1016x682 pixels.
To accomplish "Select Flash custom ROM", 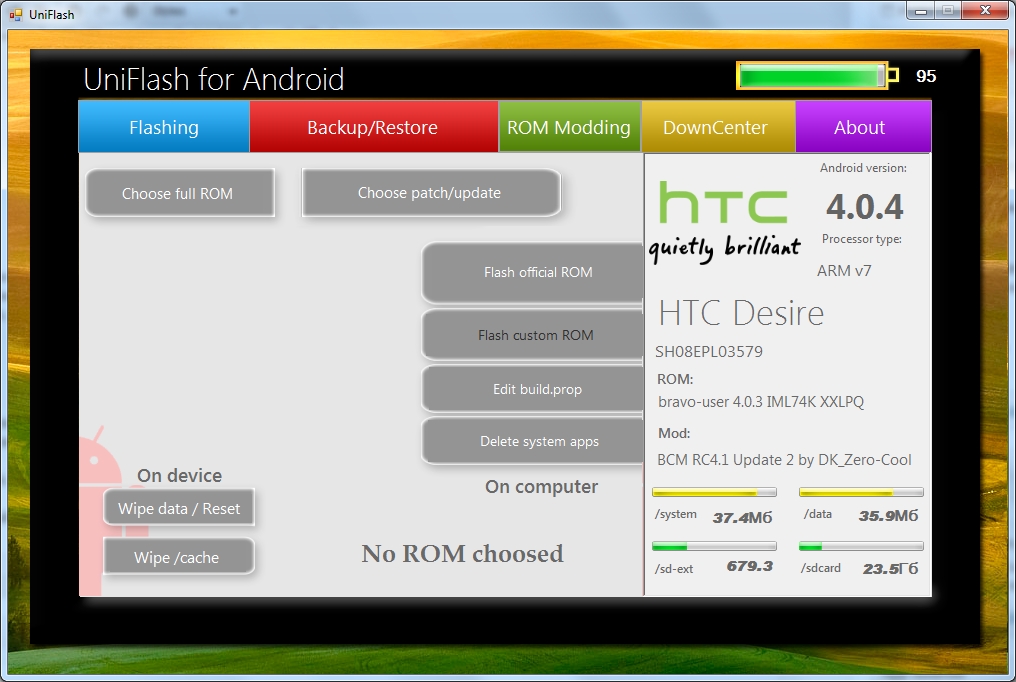I will (x=533, y=335).
